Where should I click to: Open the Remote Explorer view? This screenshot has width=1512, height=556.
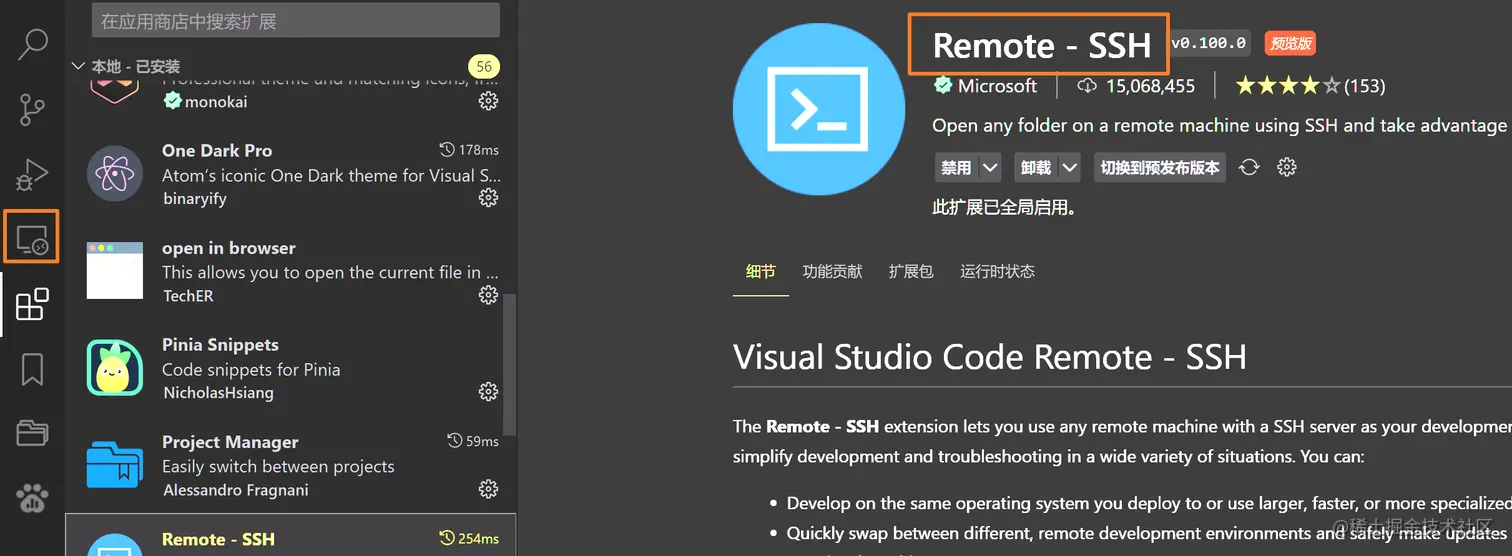click(x=33, y=239)
